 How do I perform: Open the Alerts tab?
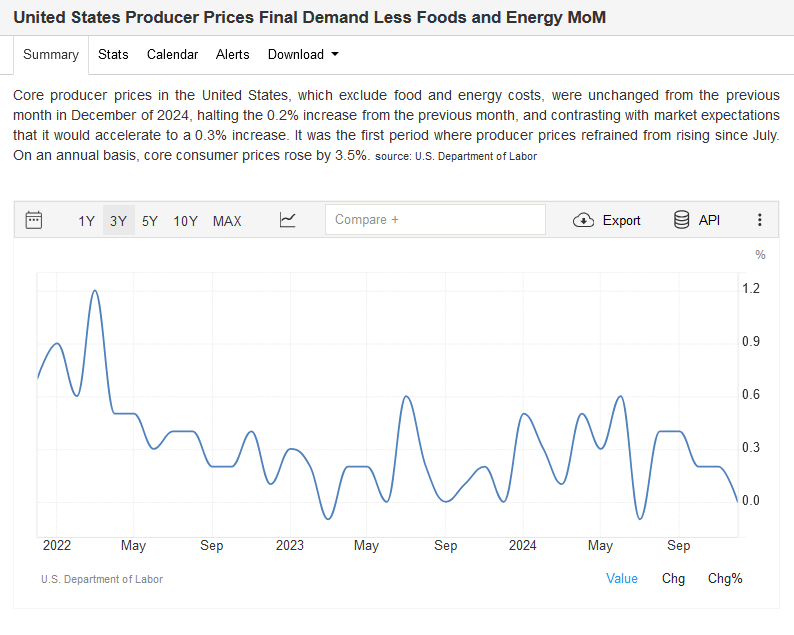(232, 54)
